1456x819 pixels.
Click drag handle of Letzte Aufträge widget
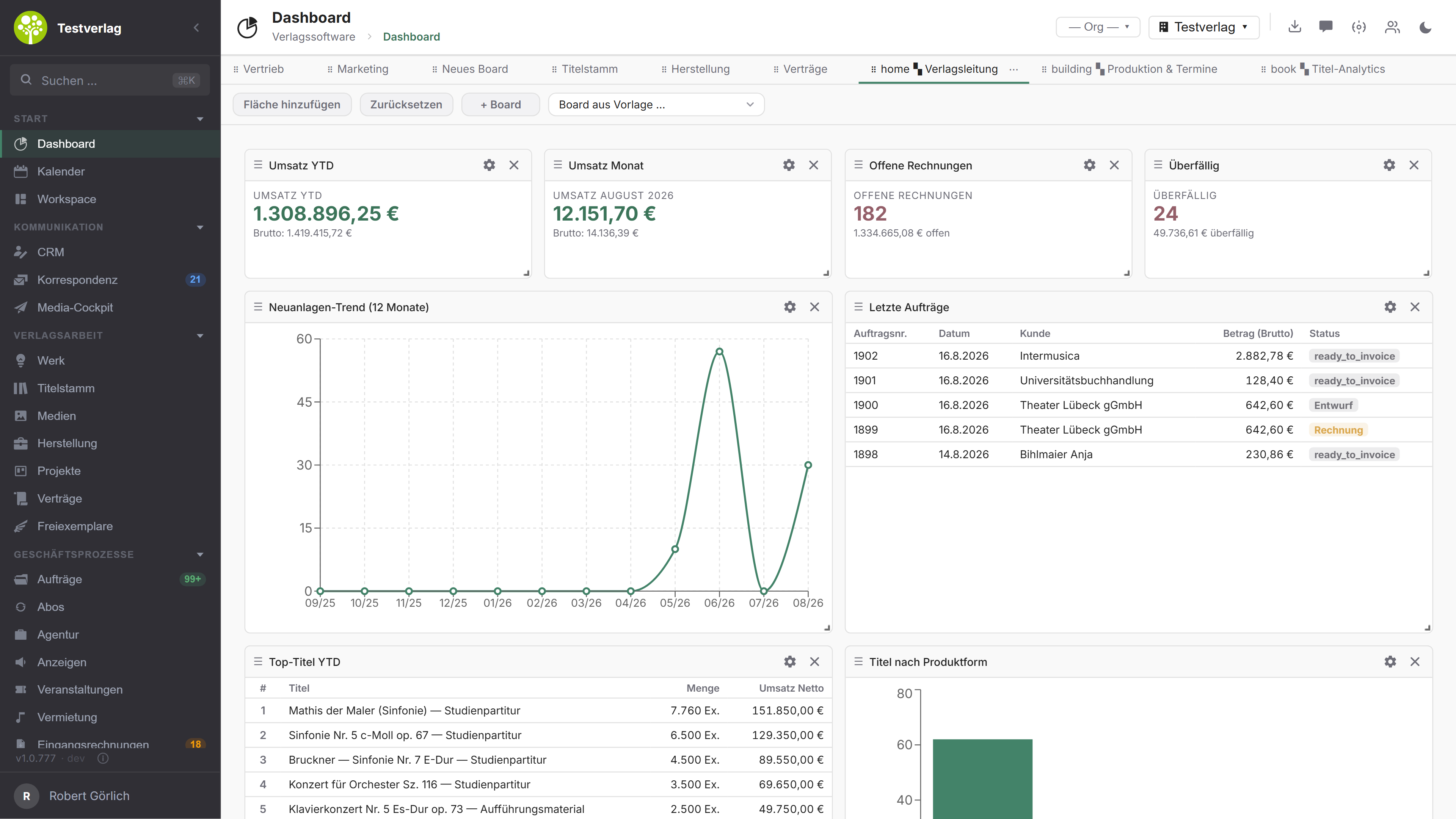(x=858, y=307)
